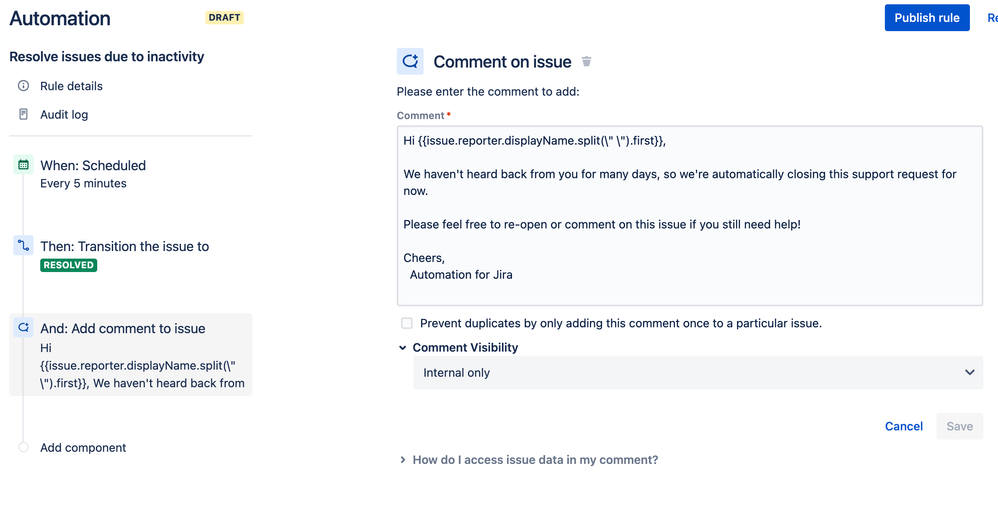Click the Scheduled trigger calendar icon

[x=24, y=165]
